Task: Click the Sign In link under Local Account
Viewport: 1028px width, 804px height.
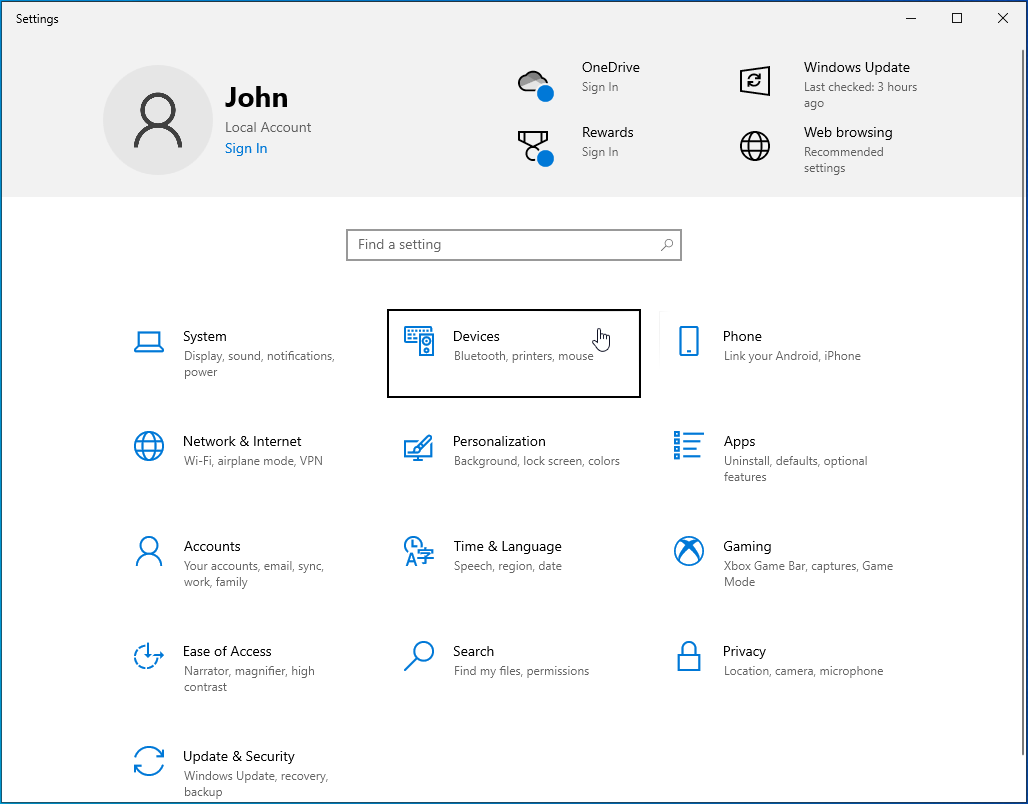Action: (246, 149)
